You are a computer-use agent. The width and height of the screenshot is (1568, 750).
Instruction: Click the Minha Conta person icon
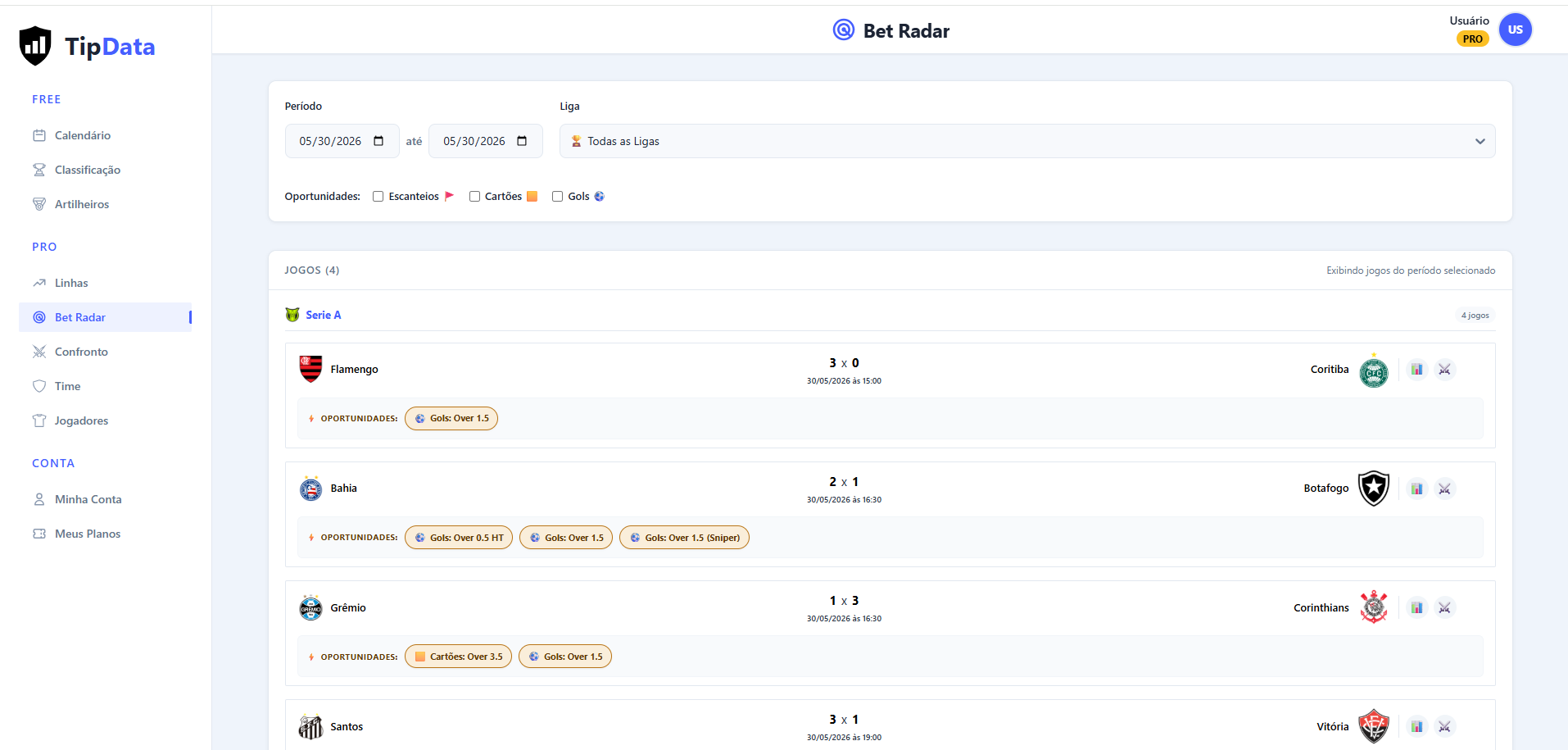39,499
